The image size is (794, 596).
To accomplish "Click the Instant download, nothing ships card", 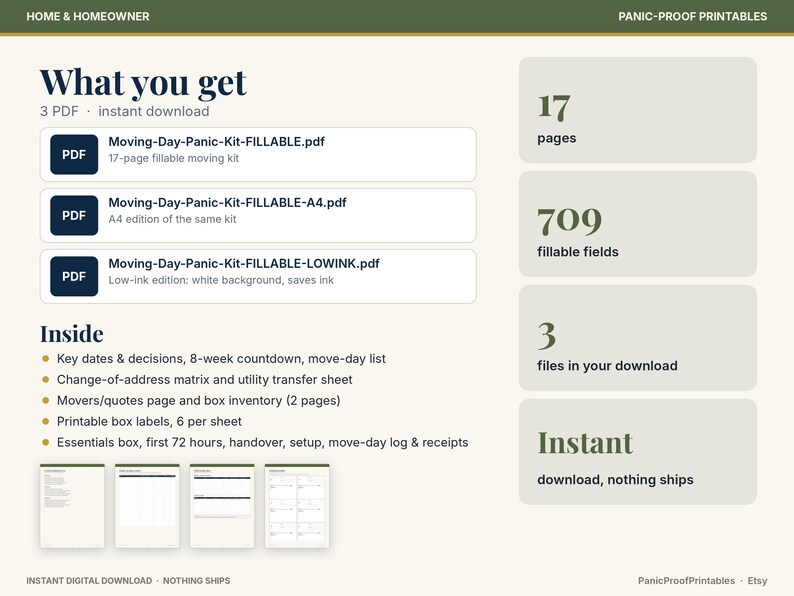I will coord(638,452).
